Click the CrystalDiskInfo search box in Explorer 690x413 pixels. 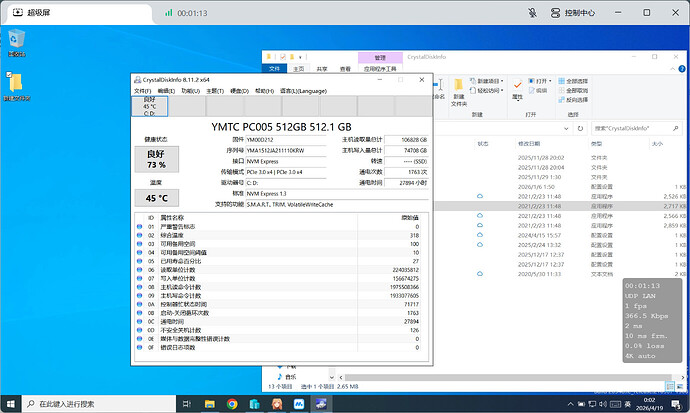tap(636, 128)
